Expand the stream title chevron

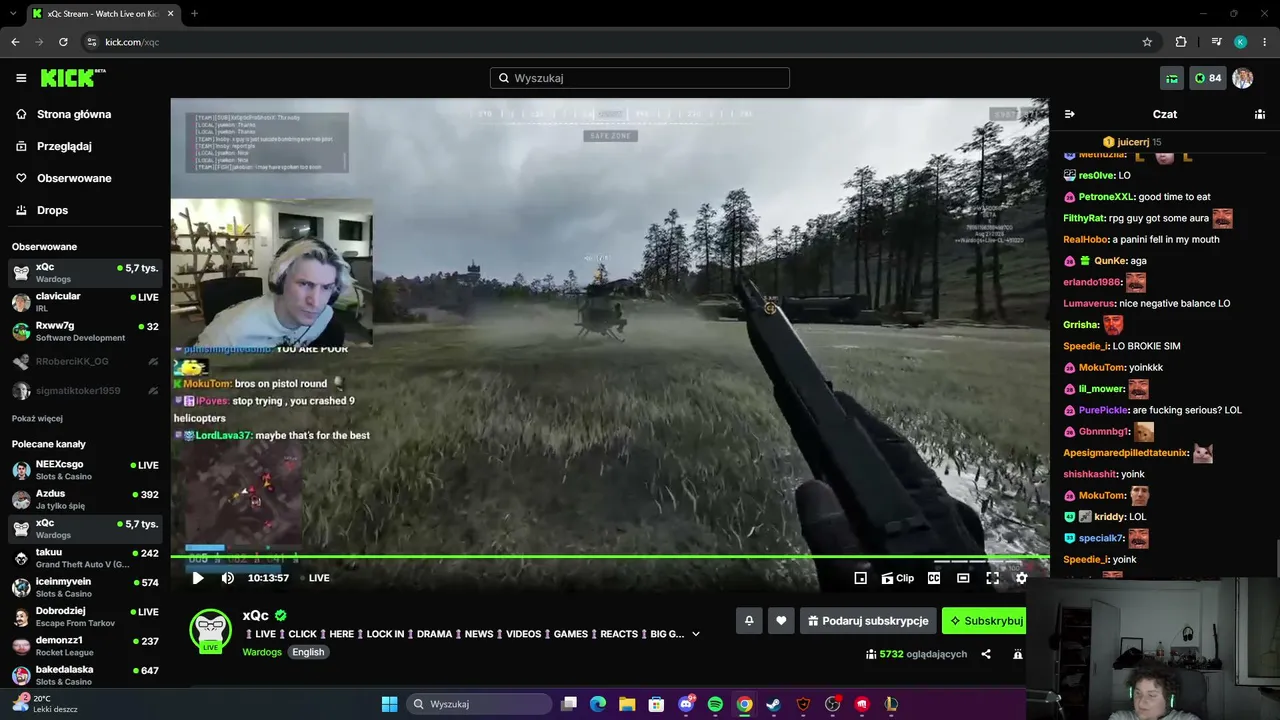[696, 634]
